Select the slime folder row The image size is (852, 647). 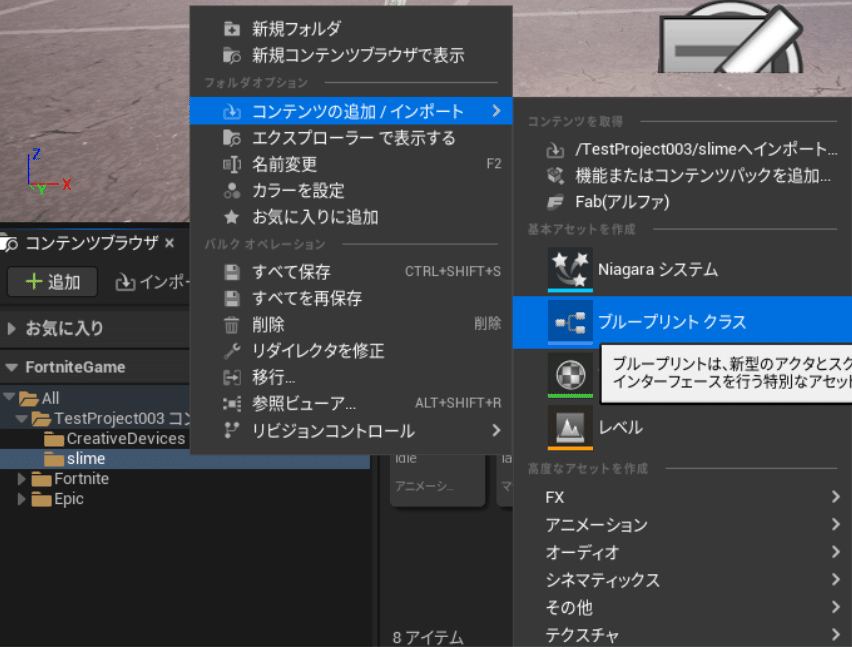(185, 459)
